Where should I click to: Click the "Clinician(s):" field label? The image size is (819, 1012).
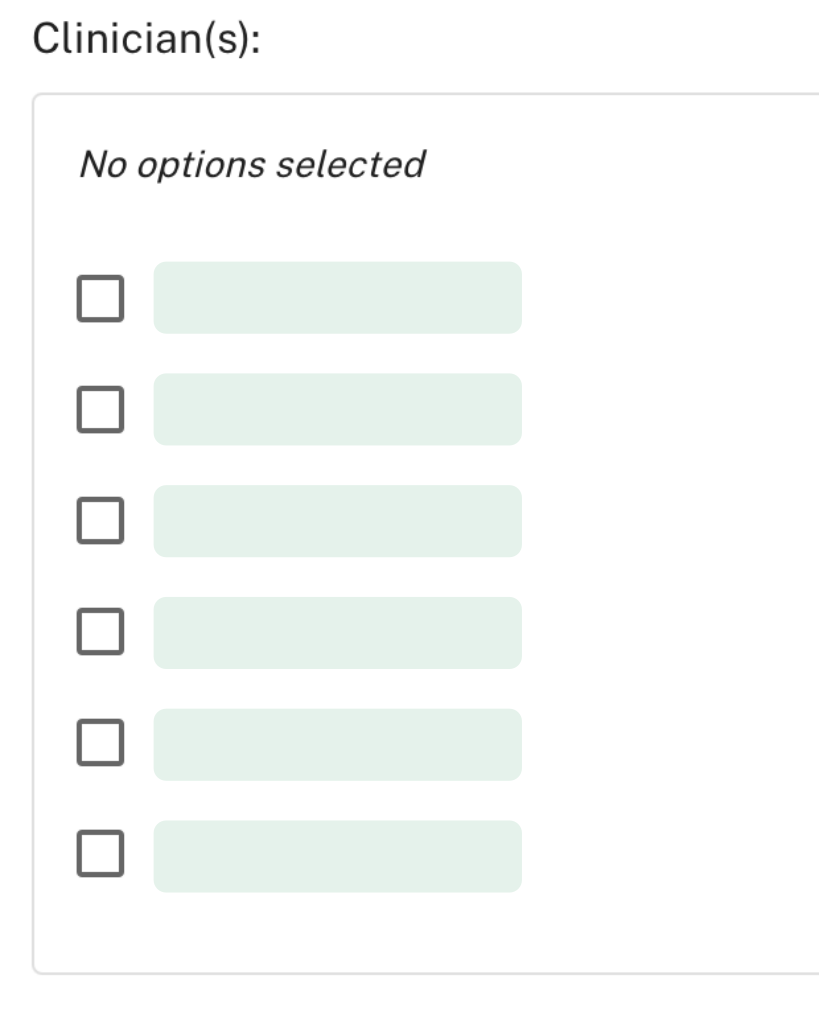click(x=146, y=39)
